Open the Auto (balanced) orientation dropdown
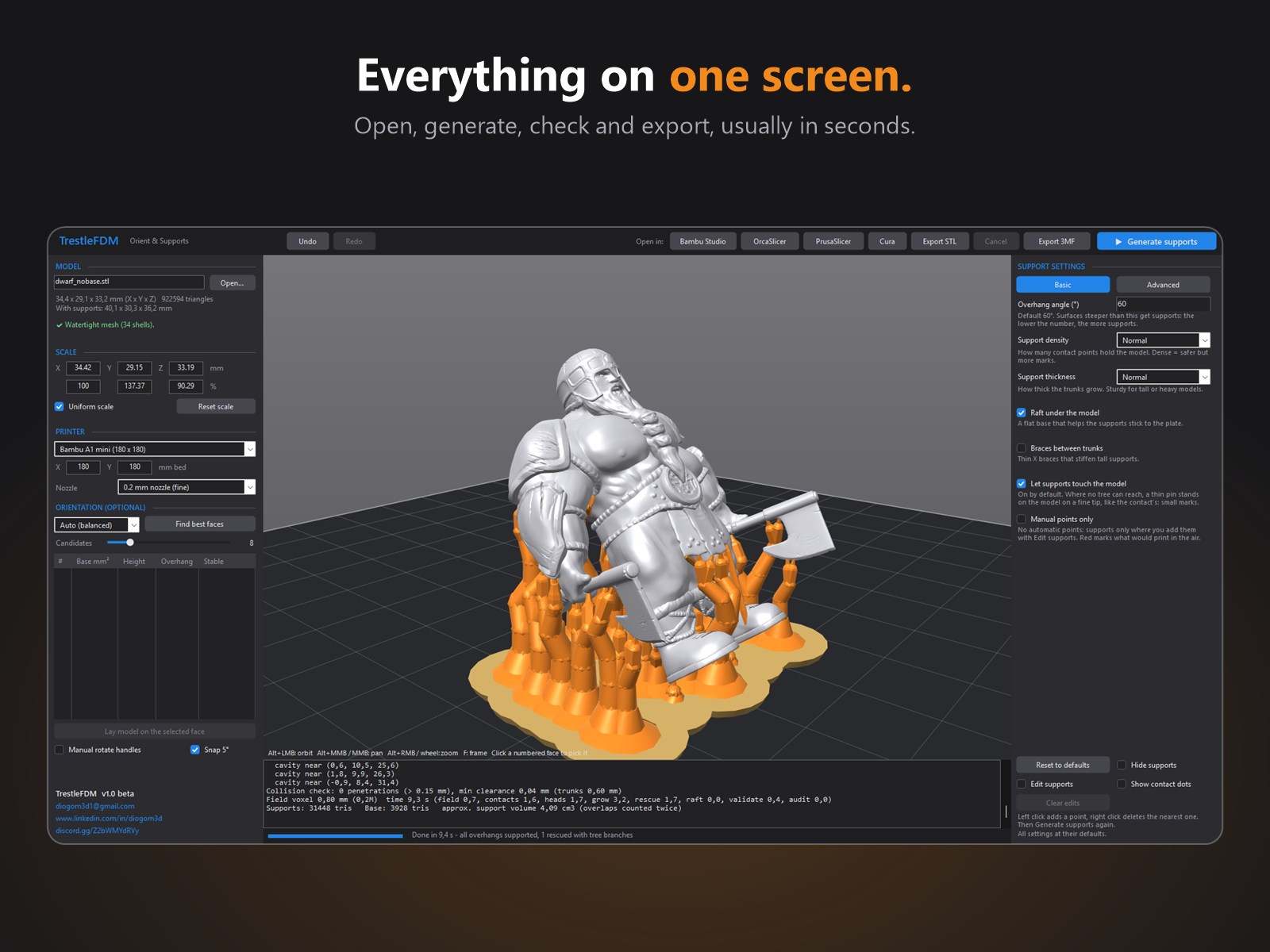 click(x=97, y=525)
